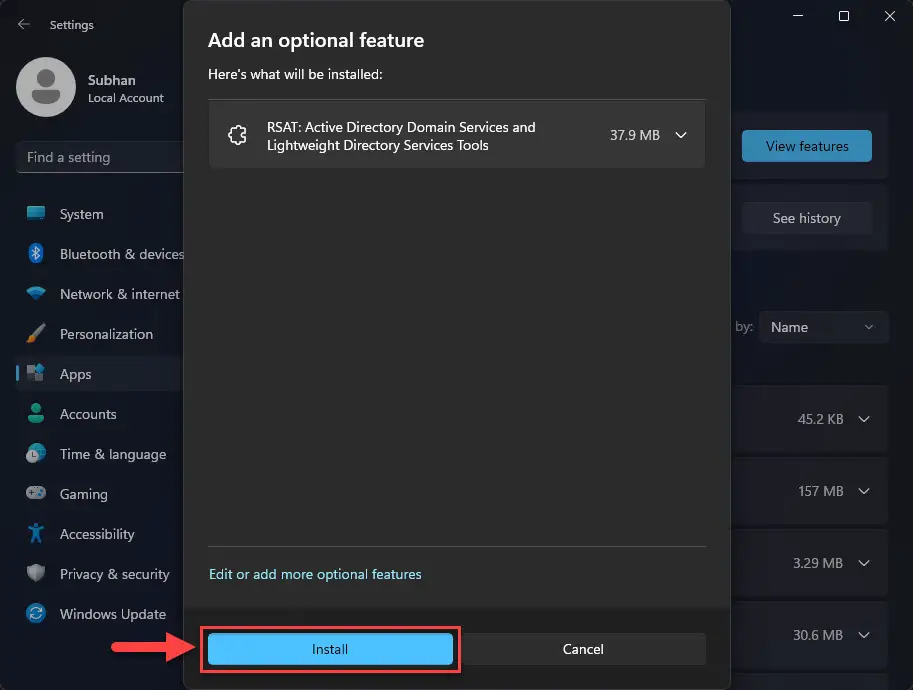Image resolution: width=913 pixels, height=690 pixels.
Task: Open Accounts settings icon
Action: [33, 413]
